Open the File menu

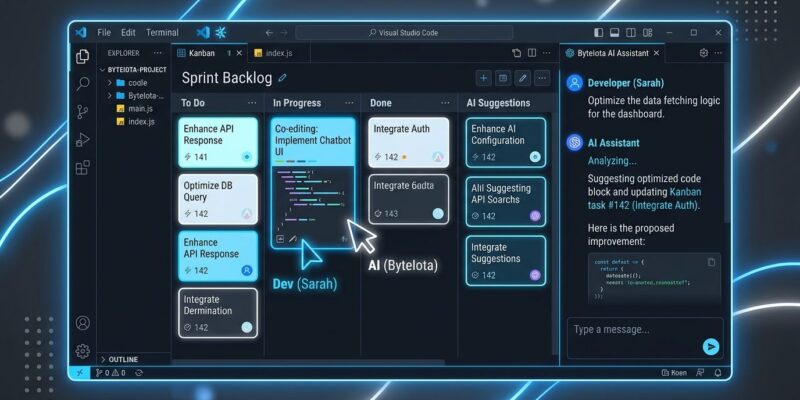point(104,33)
